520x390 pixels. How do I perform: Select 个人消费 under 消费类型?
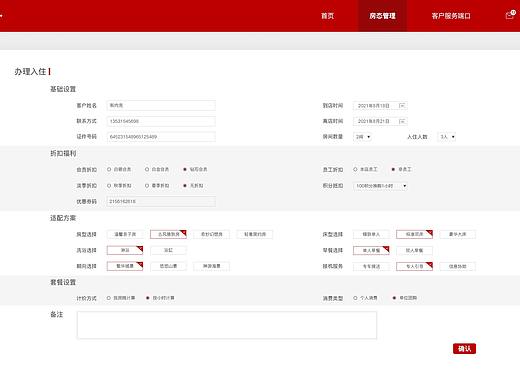click(365, 298)
